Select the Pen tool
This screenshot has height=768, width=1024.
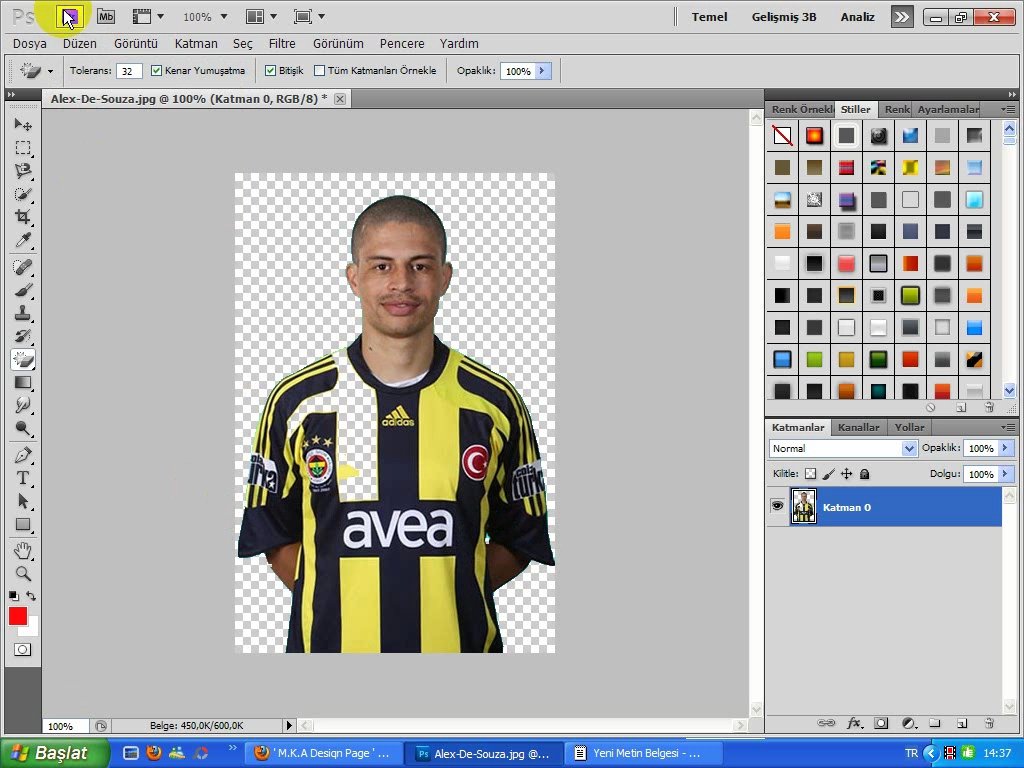click(x=23, y=455)
